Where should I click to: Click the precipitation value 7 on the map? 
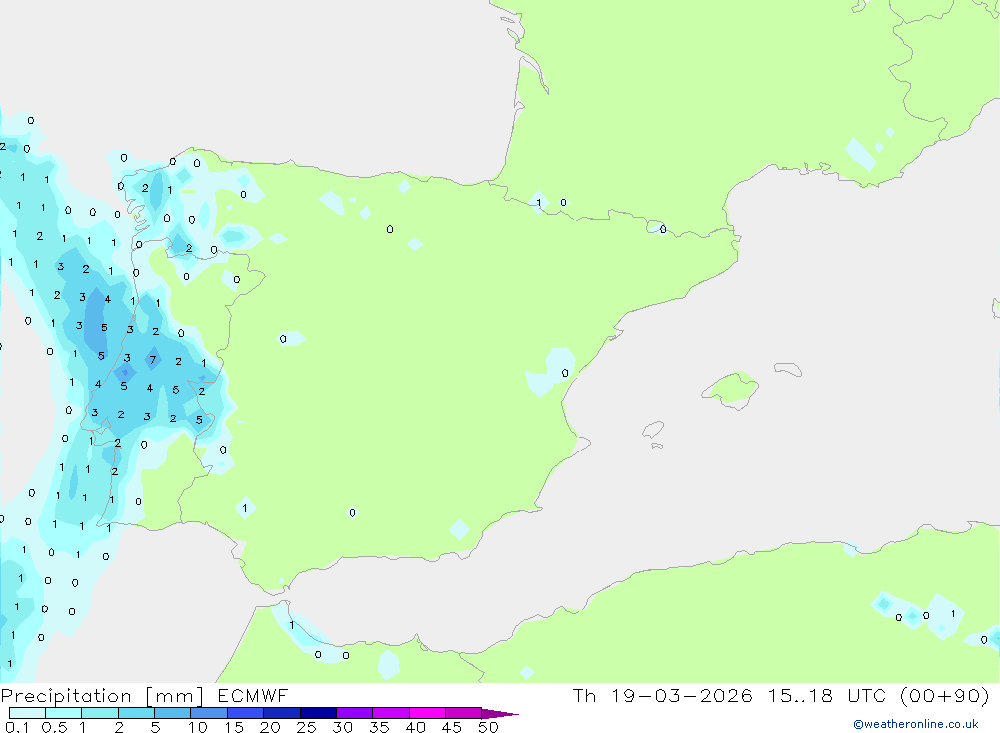coord(152,360)
